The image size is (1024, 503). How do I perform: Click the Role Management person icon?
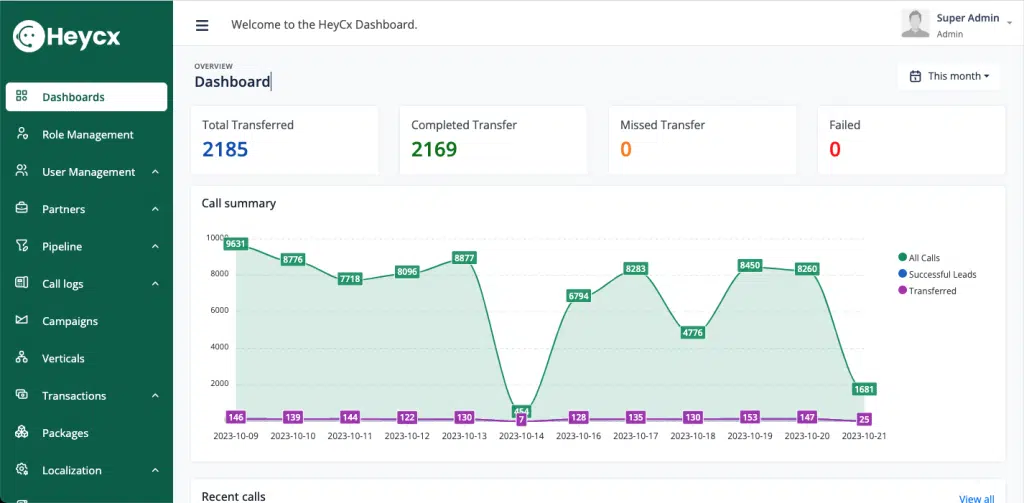(22, 134)
